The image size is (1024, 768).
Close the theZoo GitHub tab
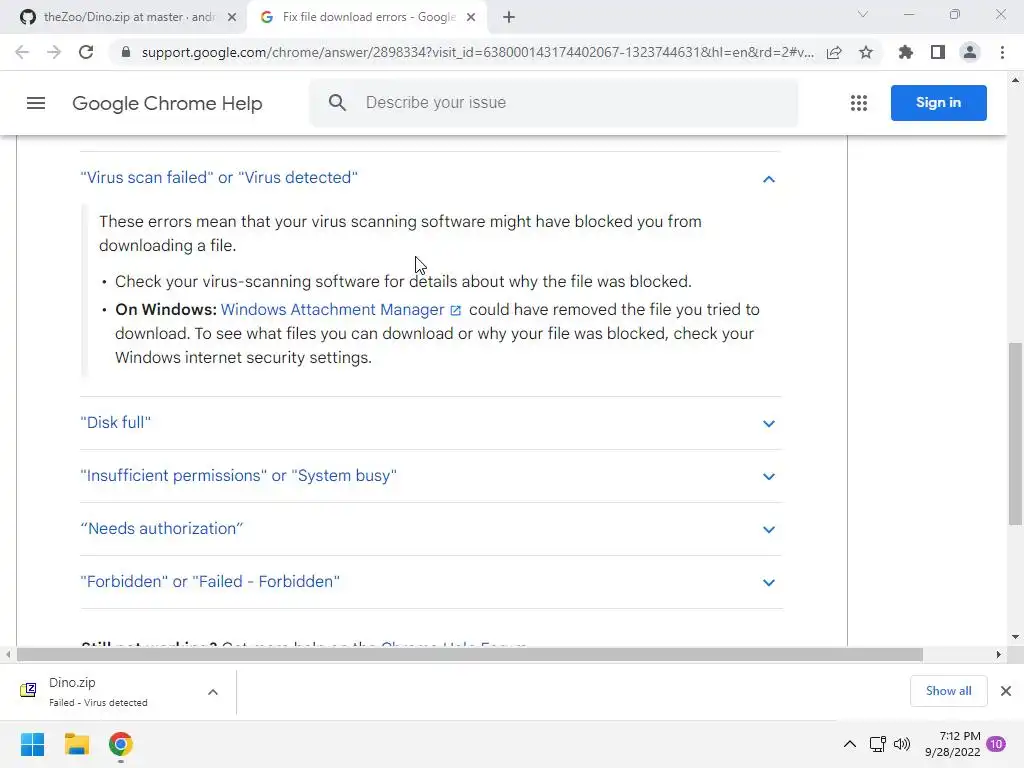(232, 18)
